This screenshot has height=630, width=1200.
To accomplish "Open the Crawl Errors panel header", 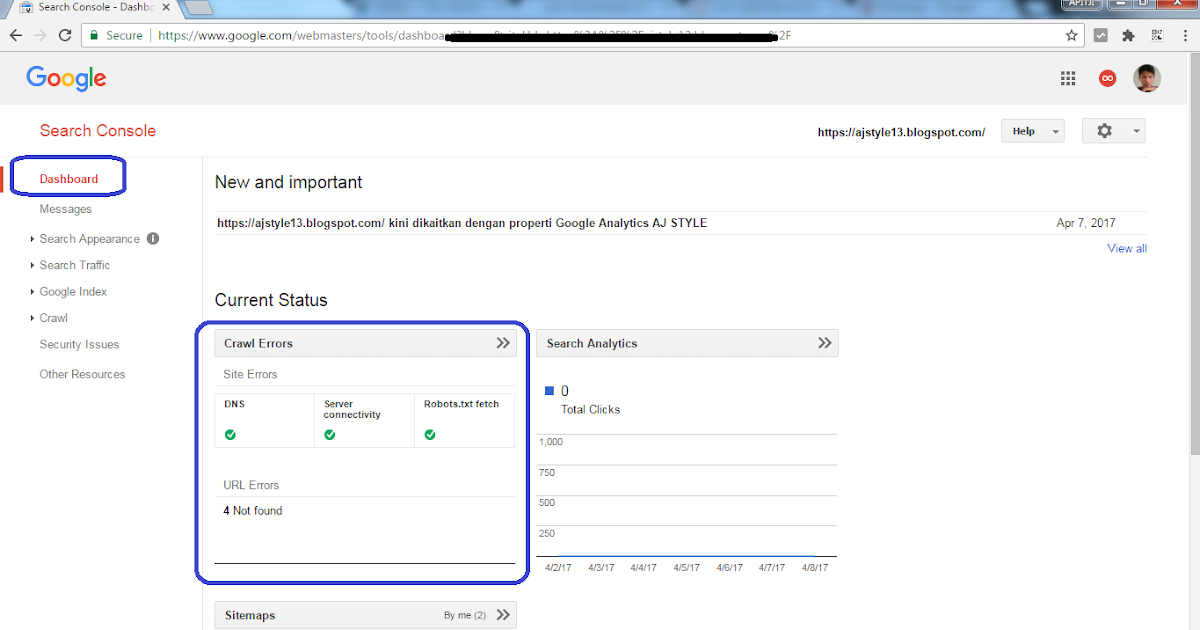I will click(x=366, y=343).
